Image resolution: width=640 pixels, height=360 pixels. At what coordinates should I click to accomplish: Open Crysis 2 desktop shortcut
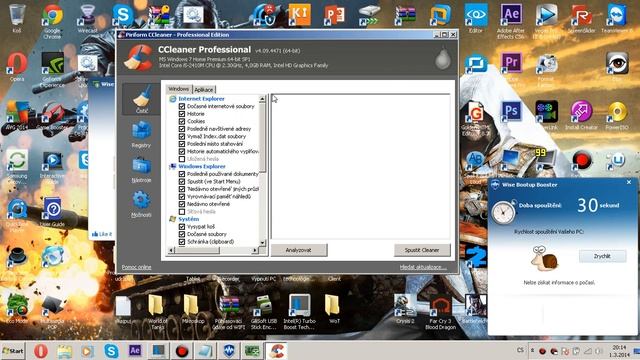(404, 309)
